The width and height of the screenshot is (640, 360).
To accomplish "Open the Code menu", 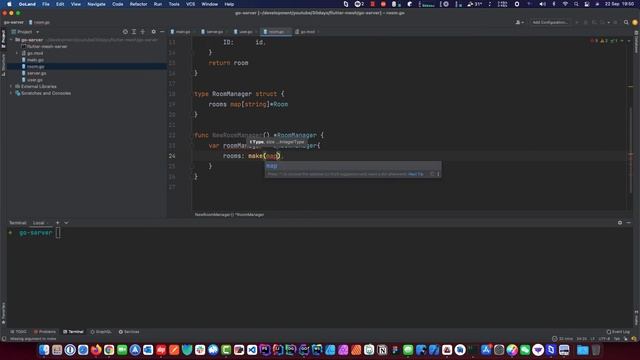I will click(118, 4).
